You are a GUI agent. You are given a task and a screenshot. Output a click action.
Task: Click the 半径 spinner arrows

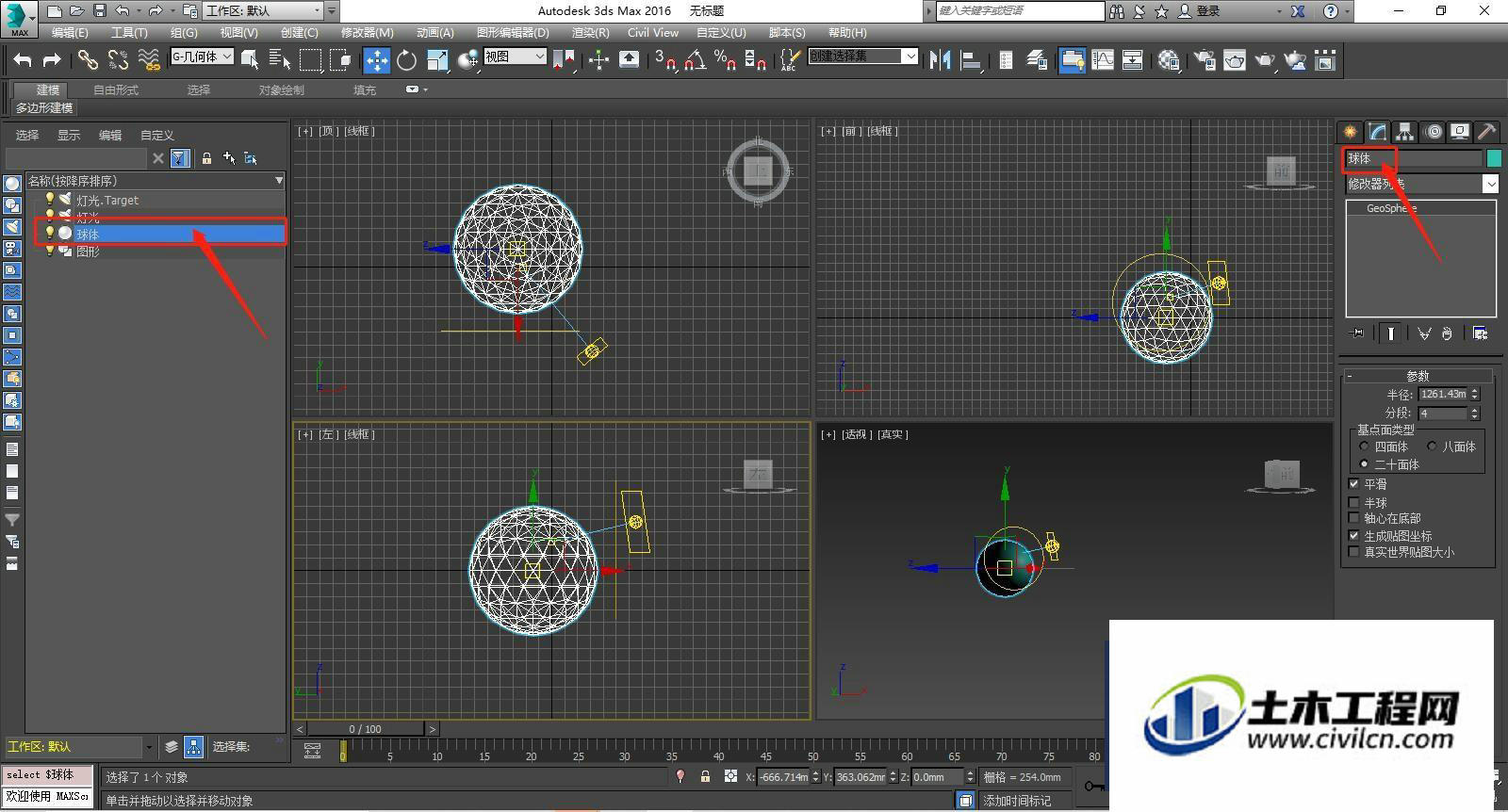coord(1475,395)
